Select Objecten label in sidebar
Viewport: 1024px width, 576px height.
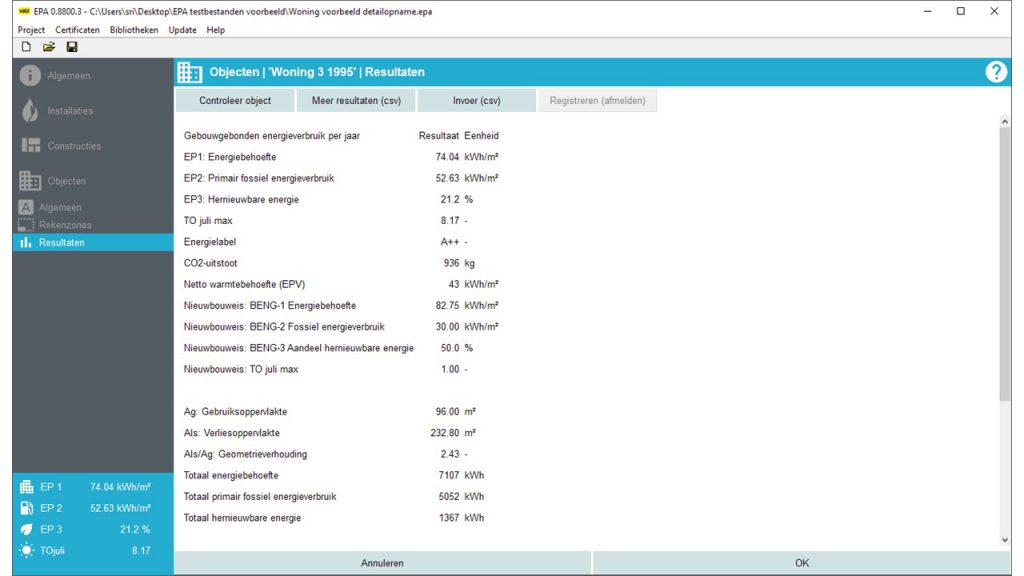[67, 181]
